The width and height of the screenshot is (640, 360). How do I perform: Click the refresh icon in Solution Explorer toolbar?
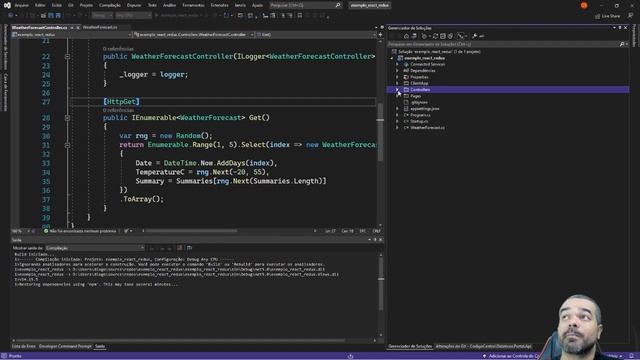click(435, 36)
